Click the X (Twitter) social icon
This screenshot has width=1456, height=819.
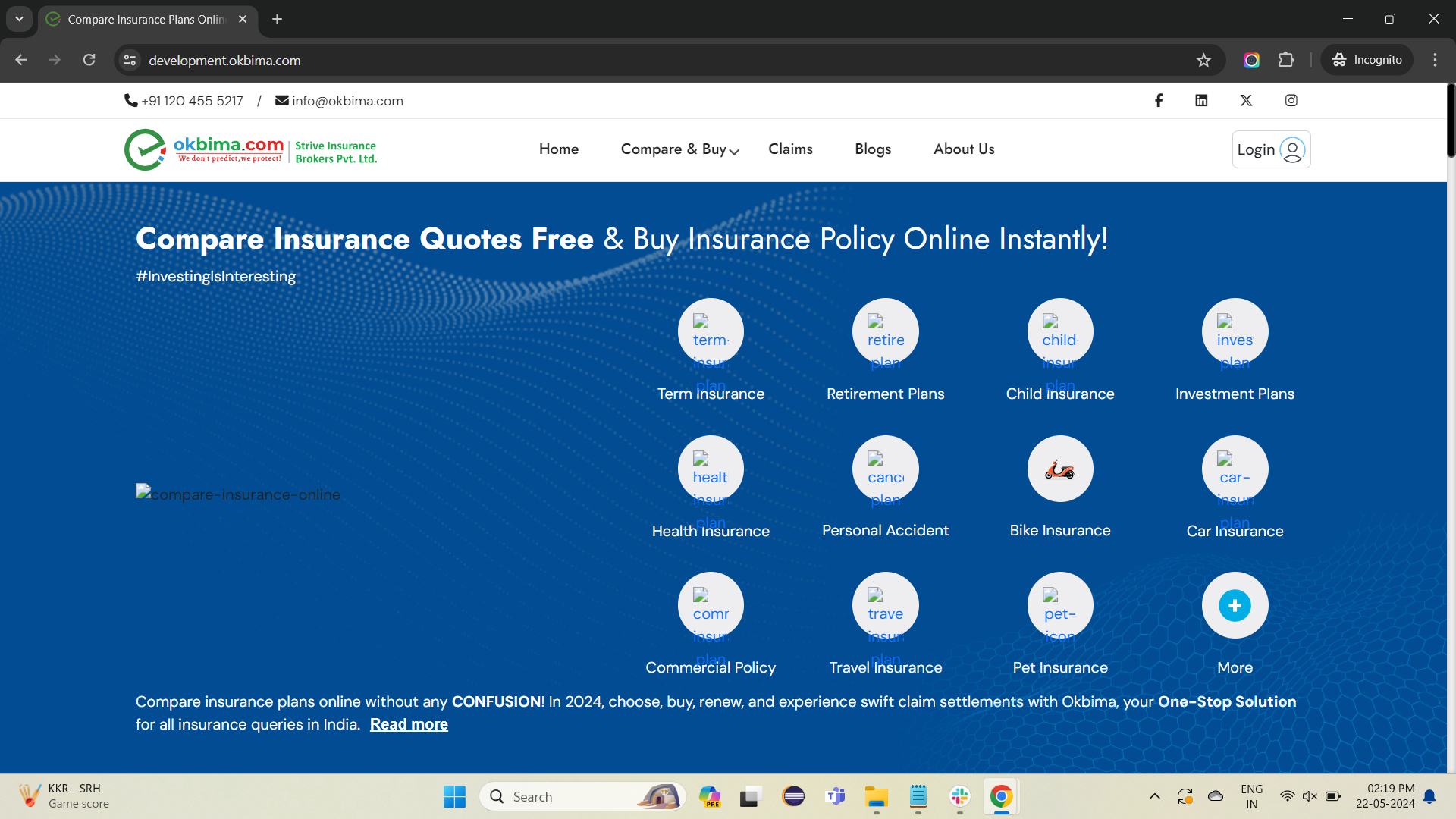1246,100
